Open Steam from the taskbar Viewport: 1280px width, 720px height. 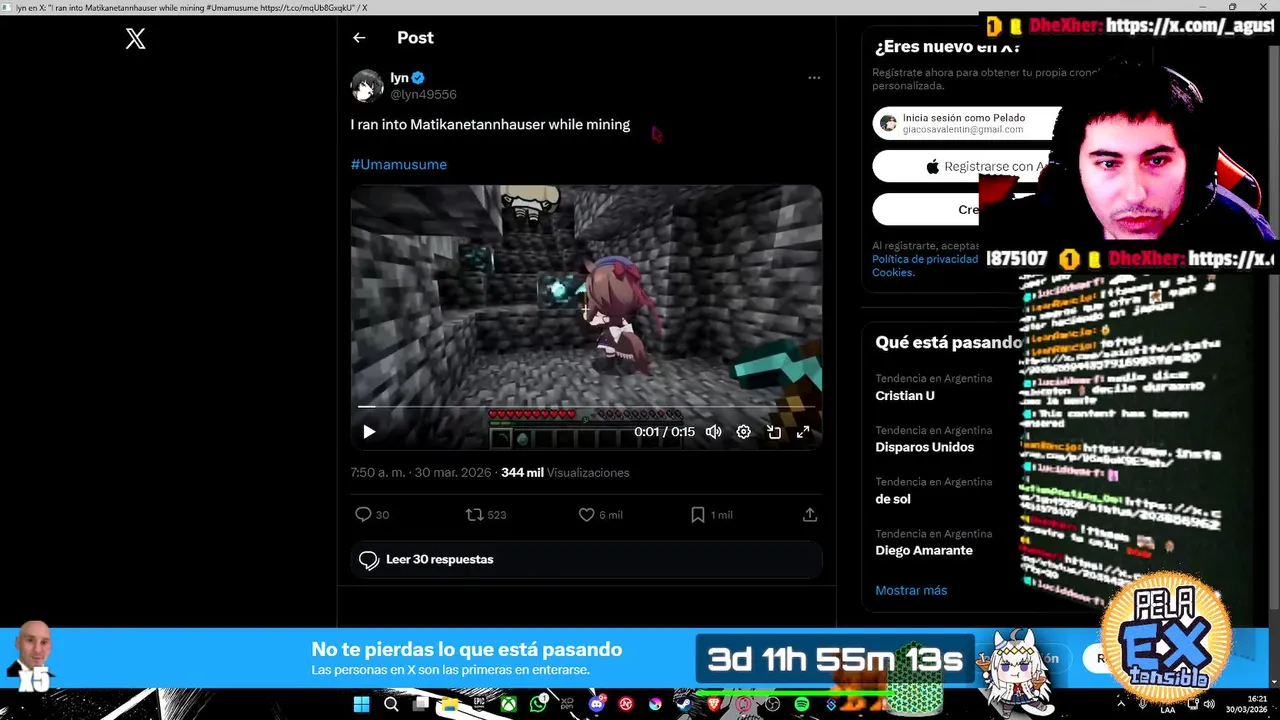(684, 704)
